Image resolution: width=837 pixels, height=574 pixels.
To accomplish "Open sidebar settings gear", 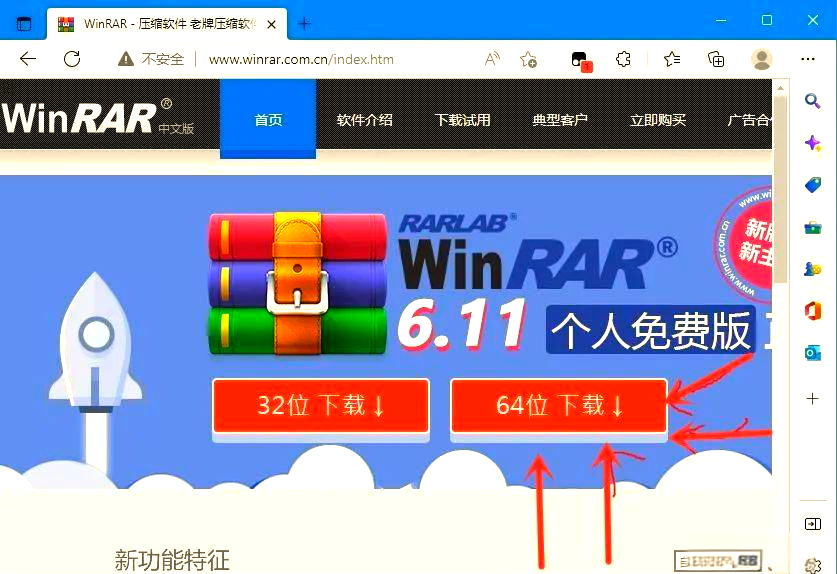I will (x=813, y=564).
